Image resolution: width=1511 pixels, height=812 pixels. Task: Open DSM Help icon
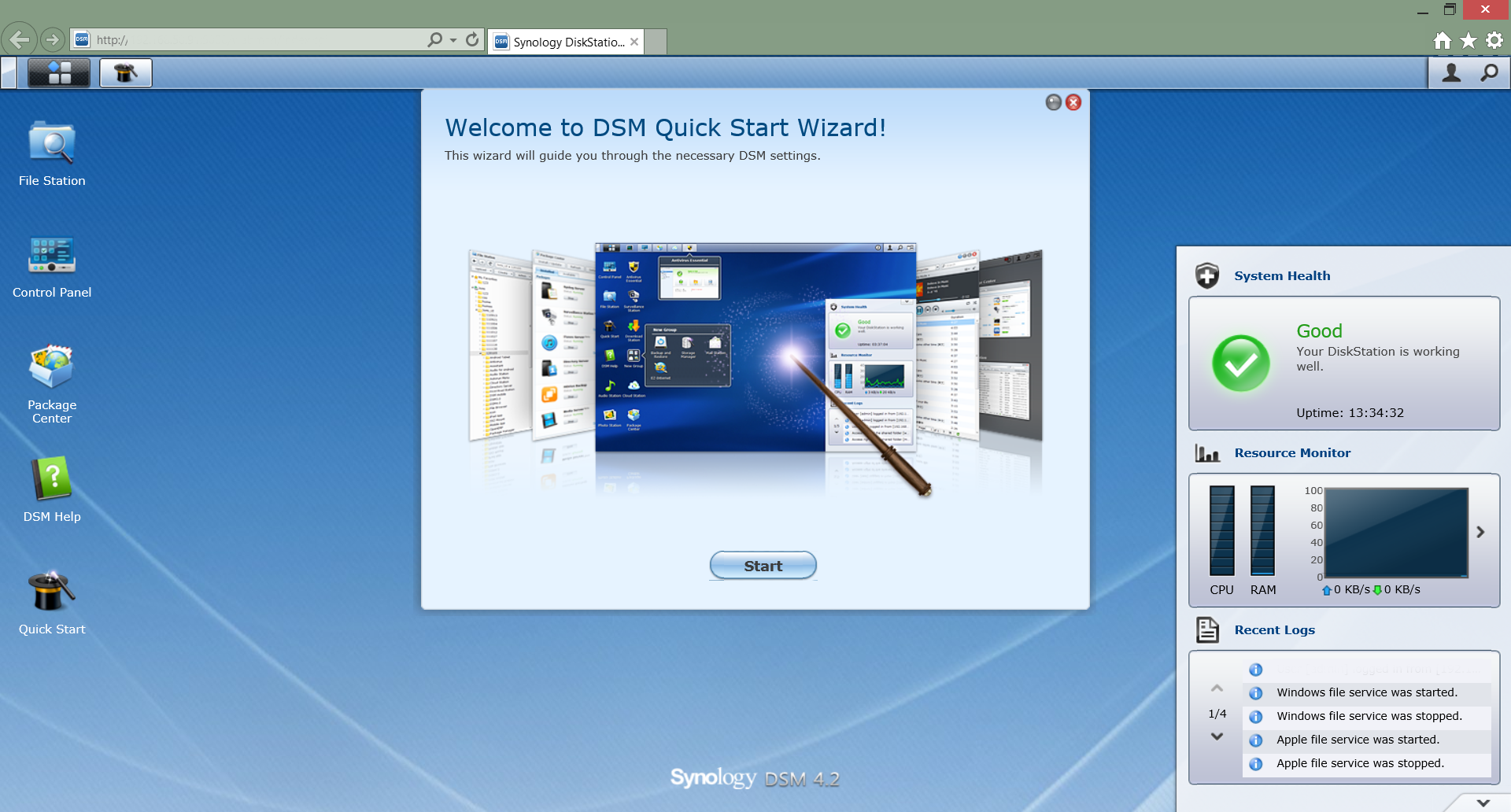pyautogui.click(x=52, y=489)
